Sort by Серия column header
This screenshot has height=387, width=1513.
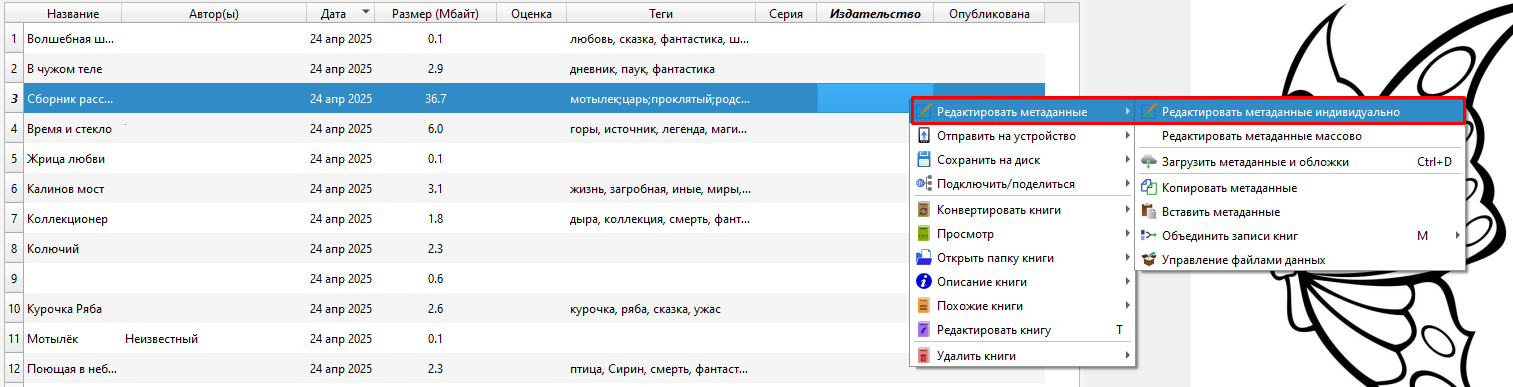pos(785,13)
